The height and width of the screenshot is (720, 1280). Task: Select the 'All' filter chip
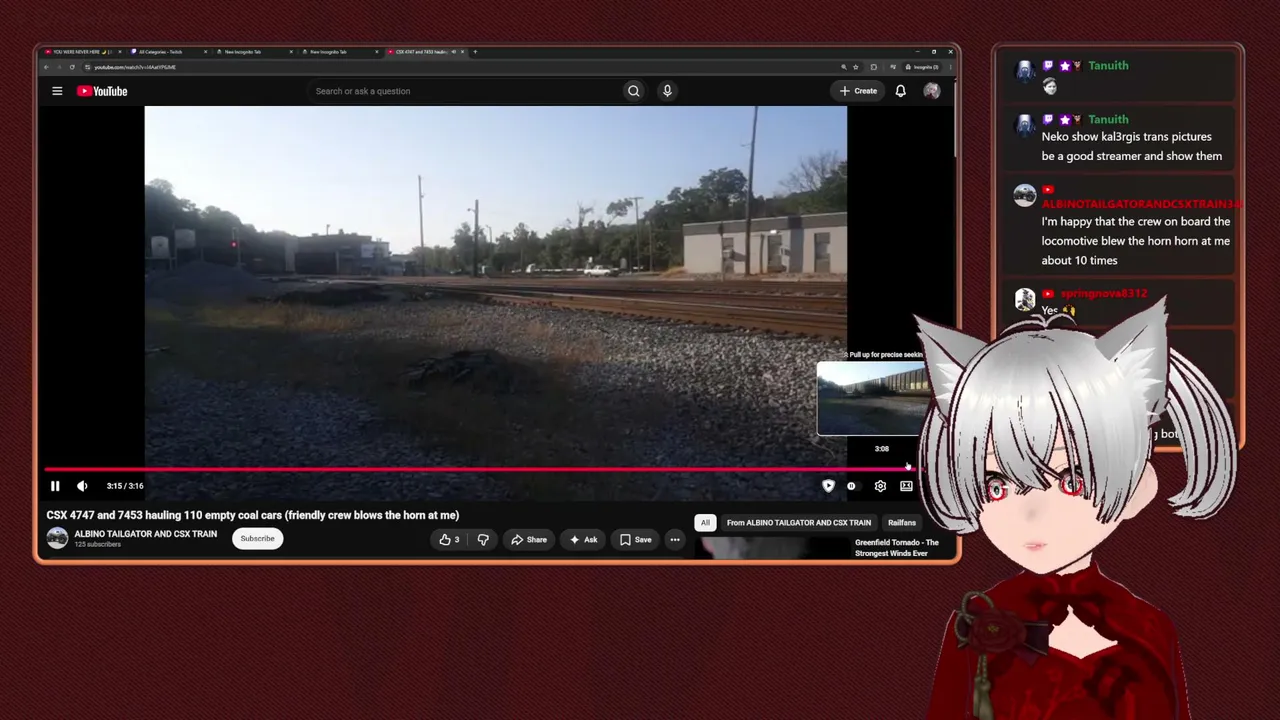pos(705,523)
